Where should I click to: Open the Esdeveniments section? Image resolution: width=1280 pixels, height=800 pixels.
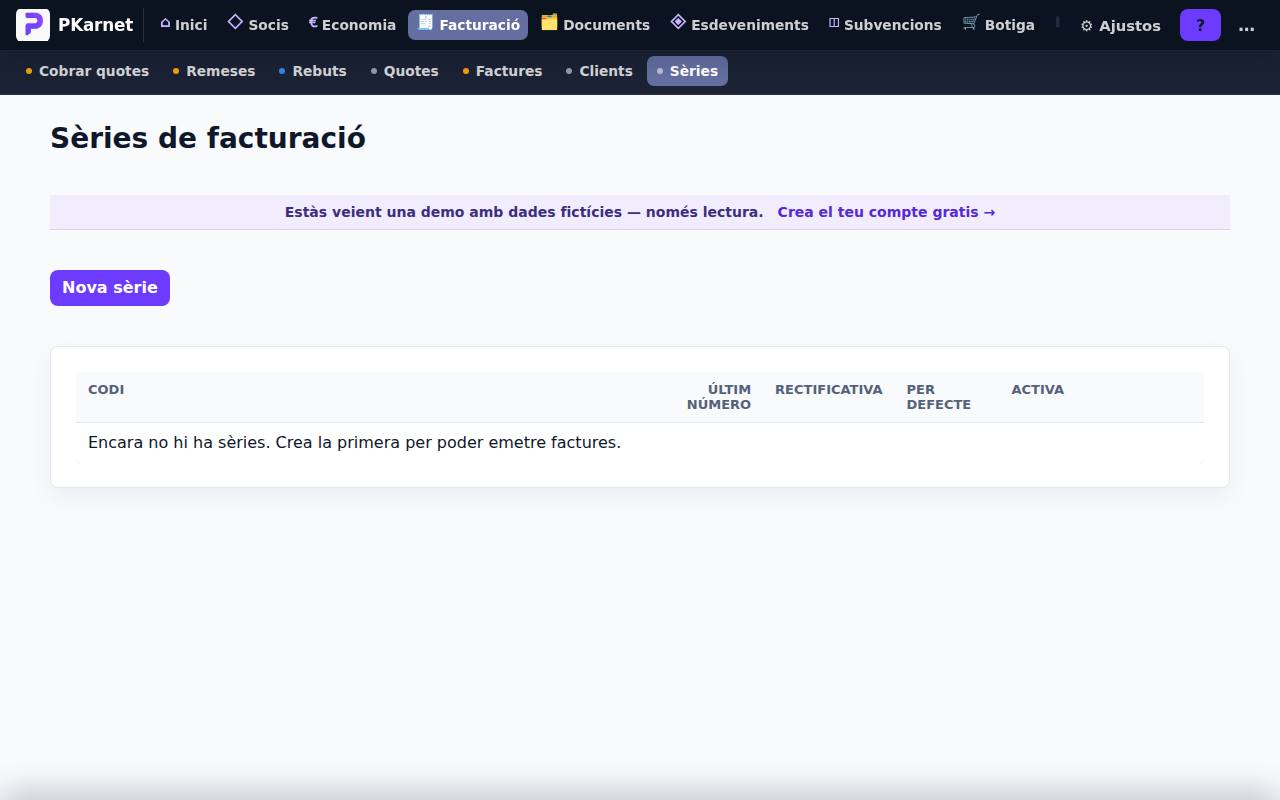click(x=739, y=25)
